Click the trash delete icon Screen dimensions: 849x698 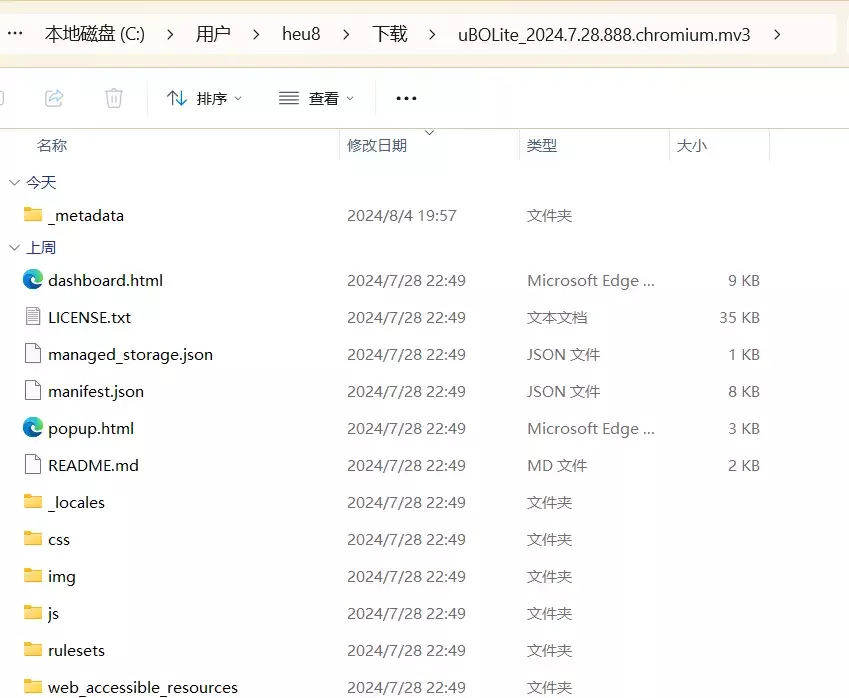[114, 98]
